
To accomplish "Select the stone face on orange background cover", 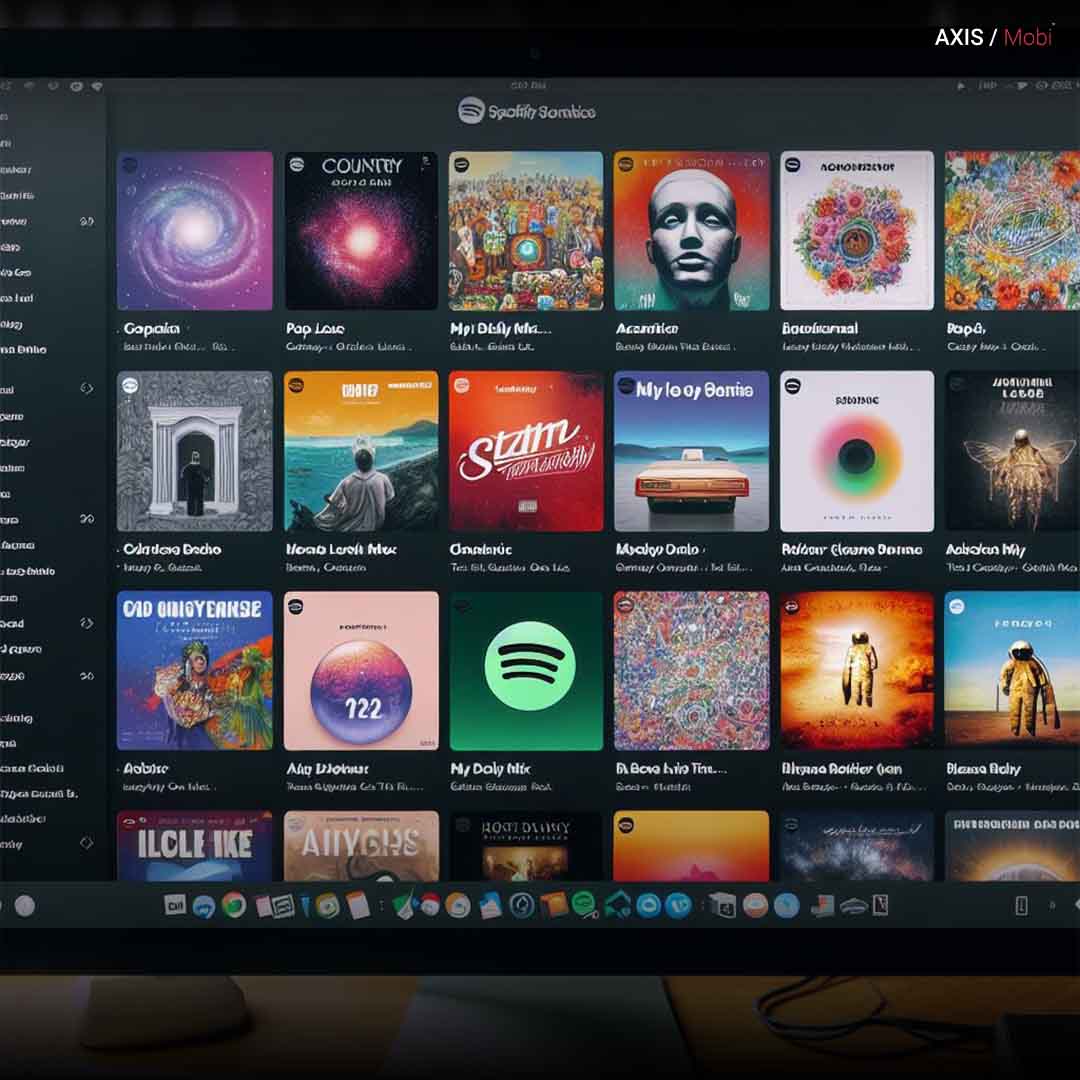I will point(691,231).
